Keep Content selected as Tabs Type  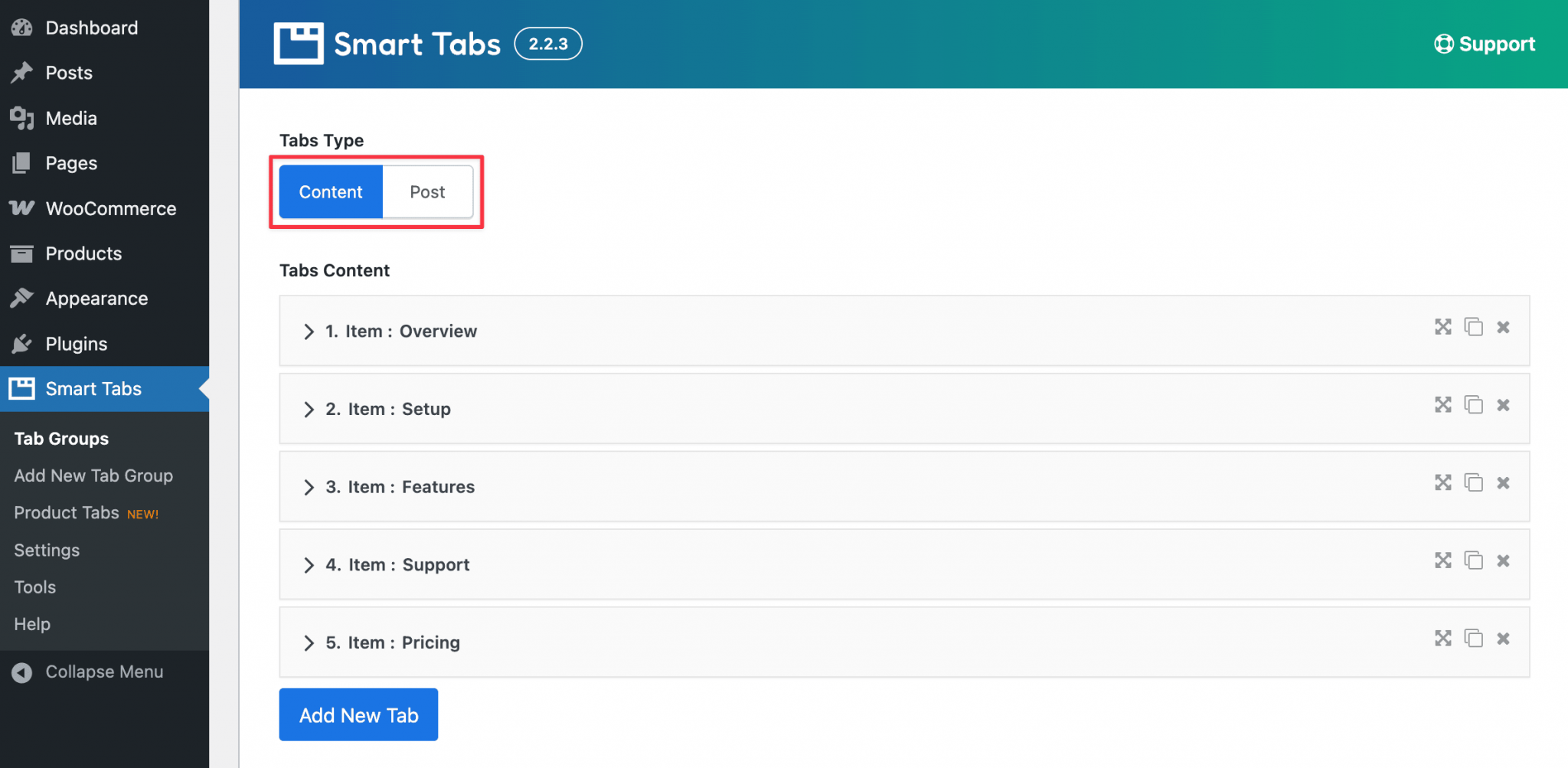(x=330, y=191)
